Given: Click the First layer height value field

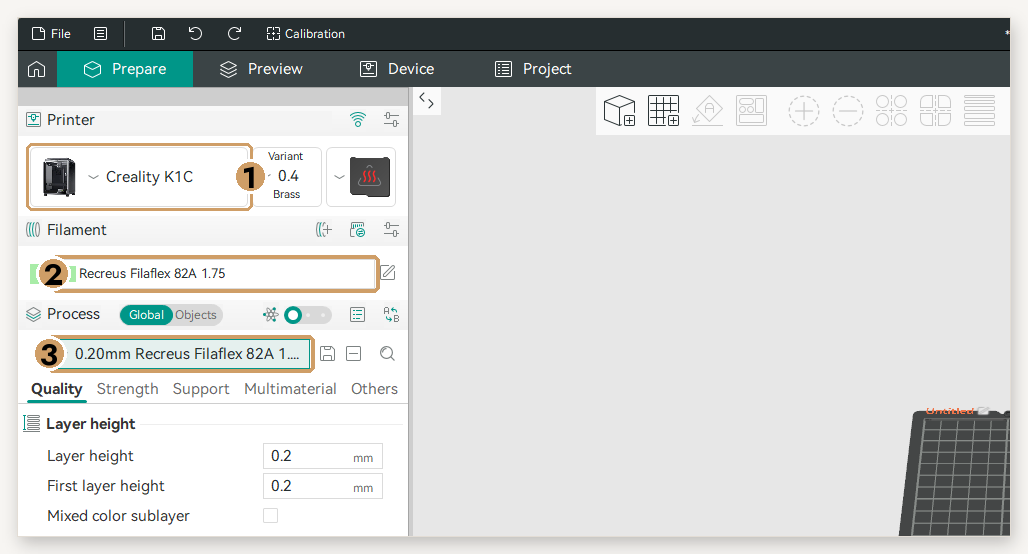Looking at the screenshot, I should coord(323,486).
